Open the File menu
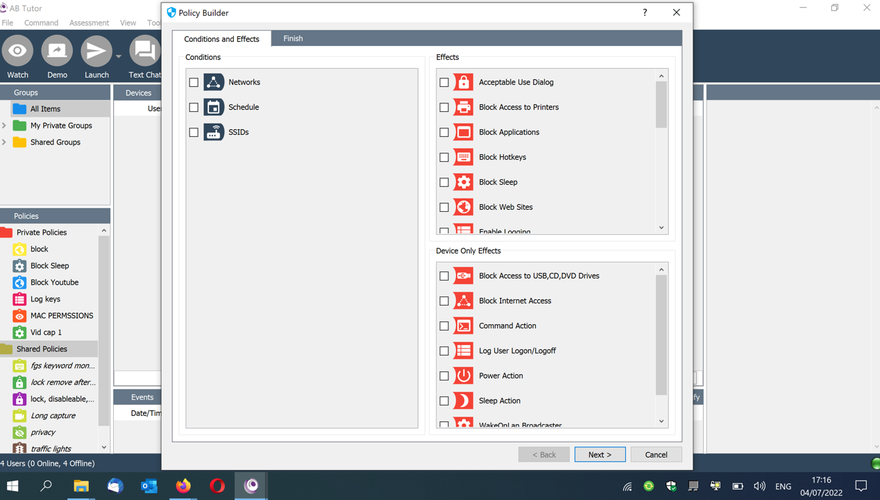The width and height of the screenshot is (880, 500). point(7,23)
